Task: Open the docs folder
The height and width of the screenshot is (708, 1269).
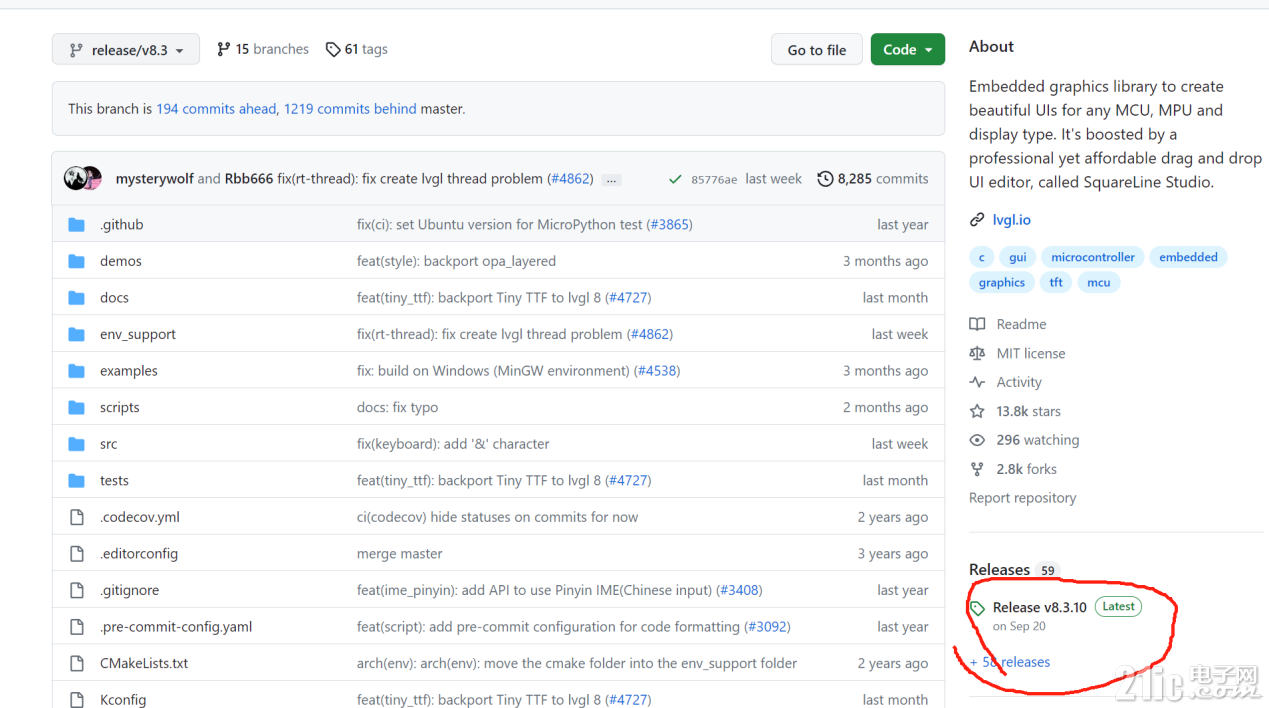Action: pos(114,298)
